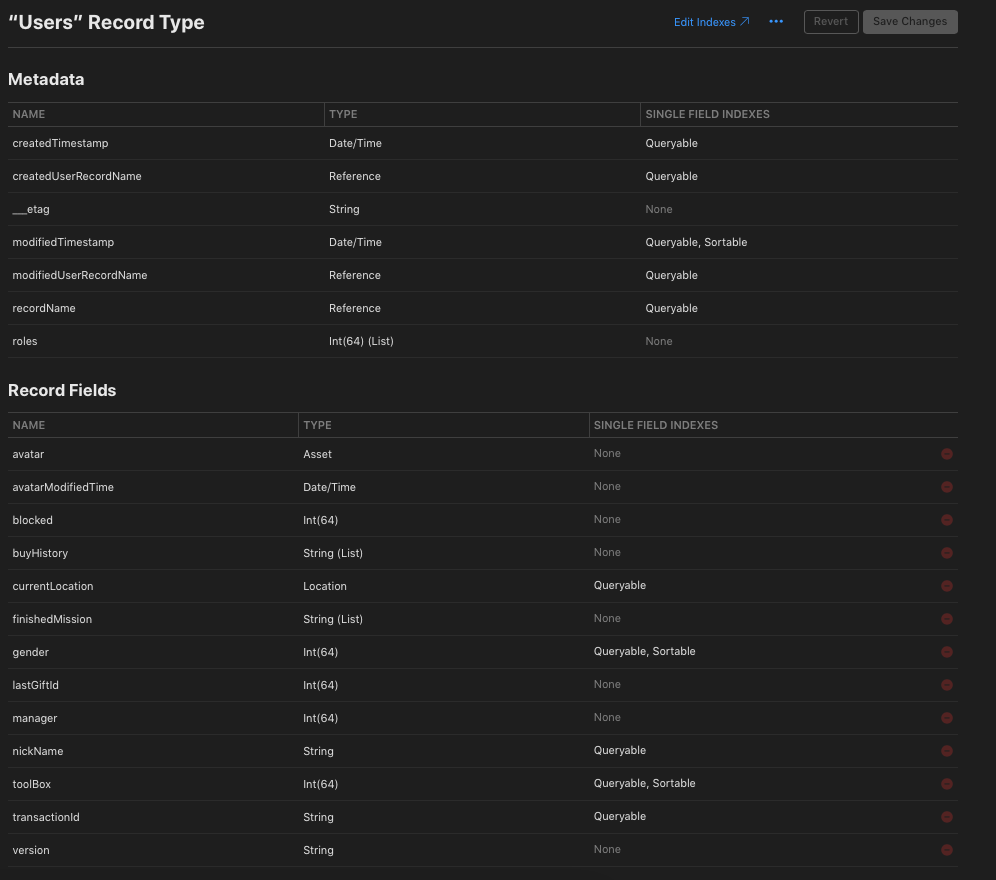Viewport: 996px width, 880px height.
Task: Click modifiedTimestamp metadata field name
Action: click(x=64, y=243)
